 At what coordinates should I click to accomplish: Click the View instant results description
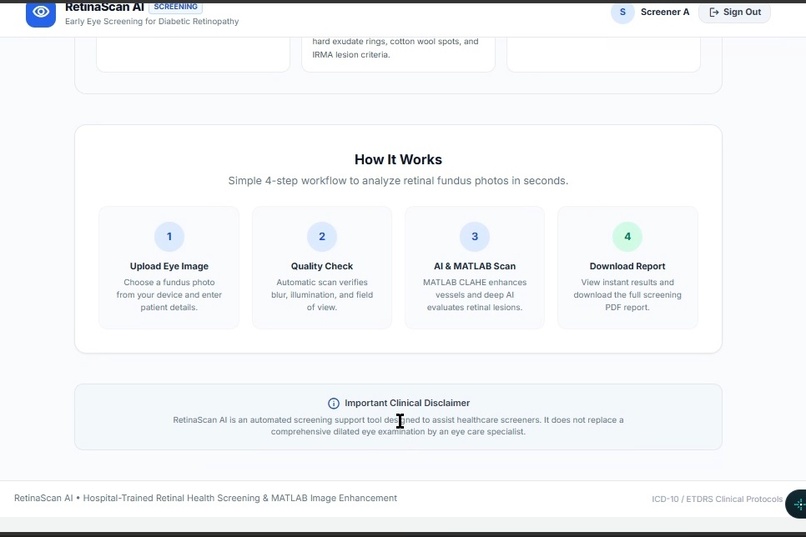pos(627,295)
